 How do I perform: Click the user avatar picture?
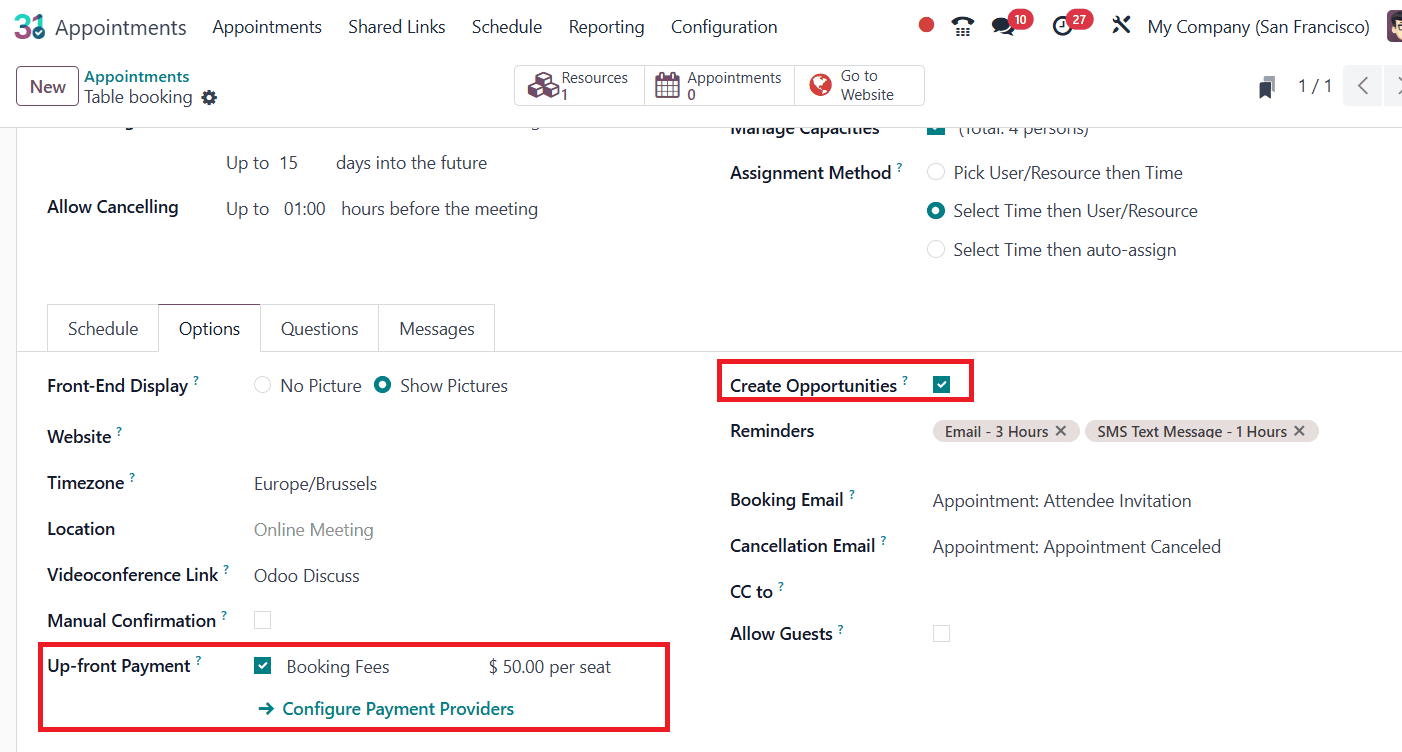click(x=1394, y=27)
